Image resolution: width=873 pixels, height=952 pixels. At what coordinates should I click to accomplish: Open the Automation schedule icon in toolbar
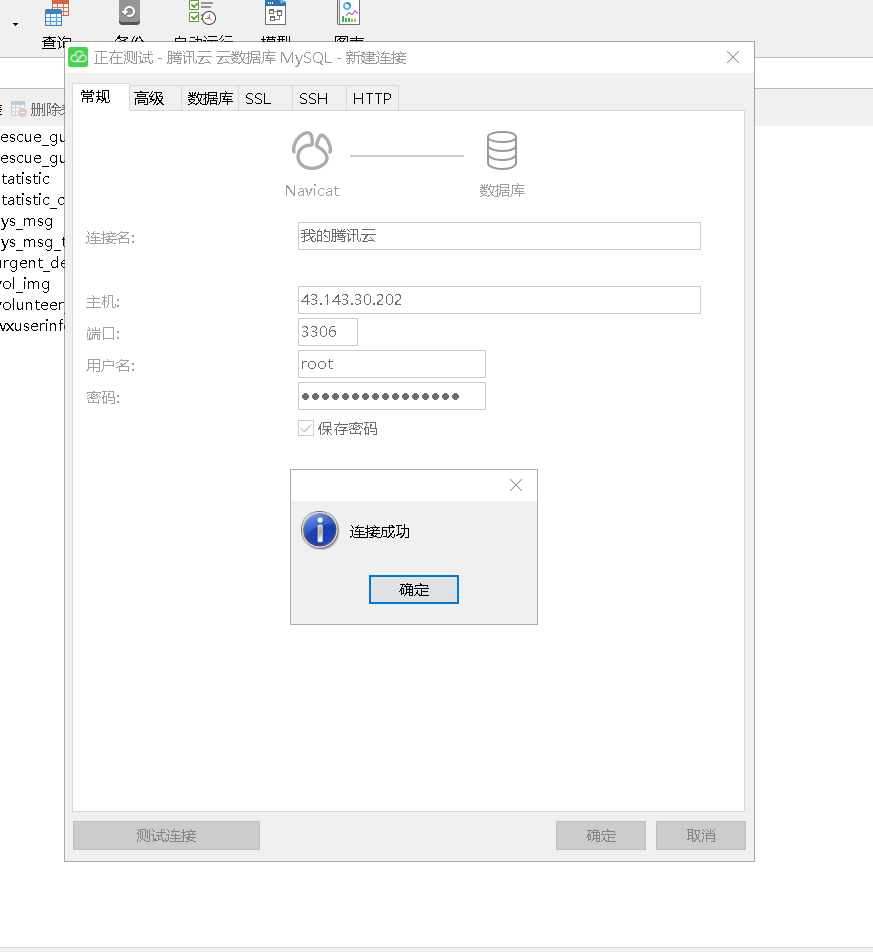[202, 13]
